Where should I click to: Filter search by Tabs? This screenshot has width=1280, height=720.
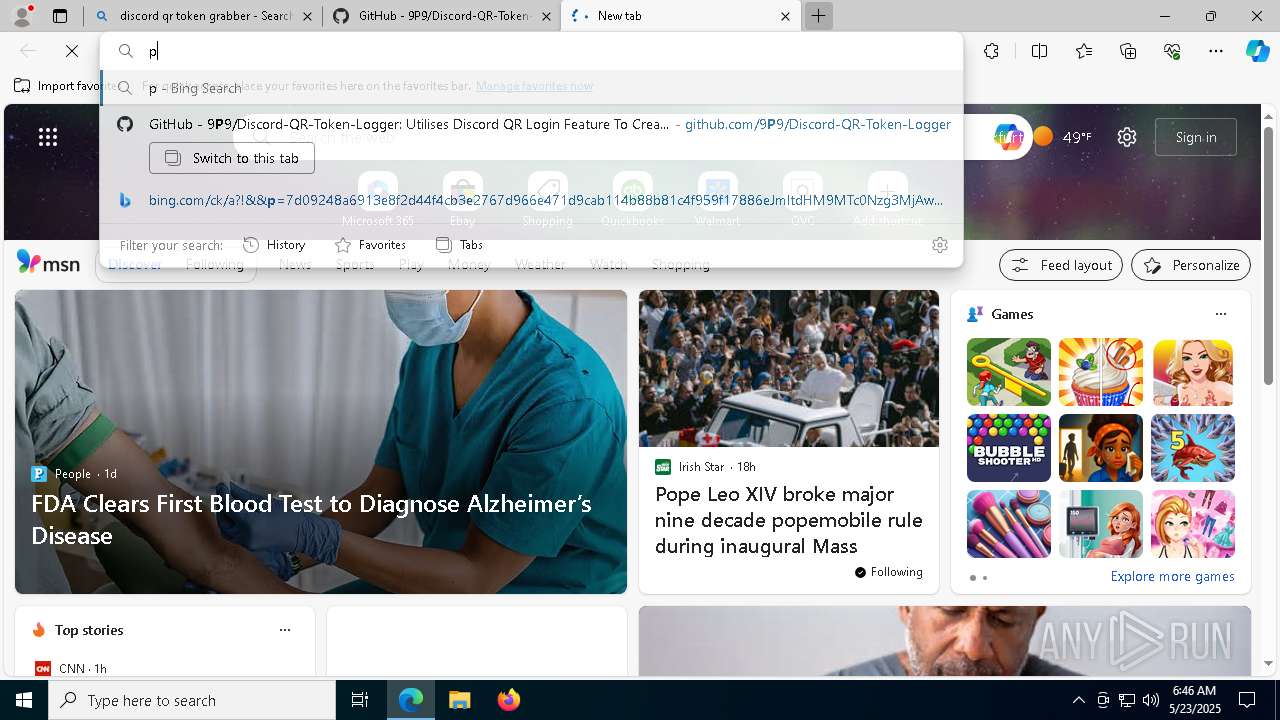tap(460, 245)
